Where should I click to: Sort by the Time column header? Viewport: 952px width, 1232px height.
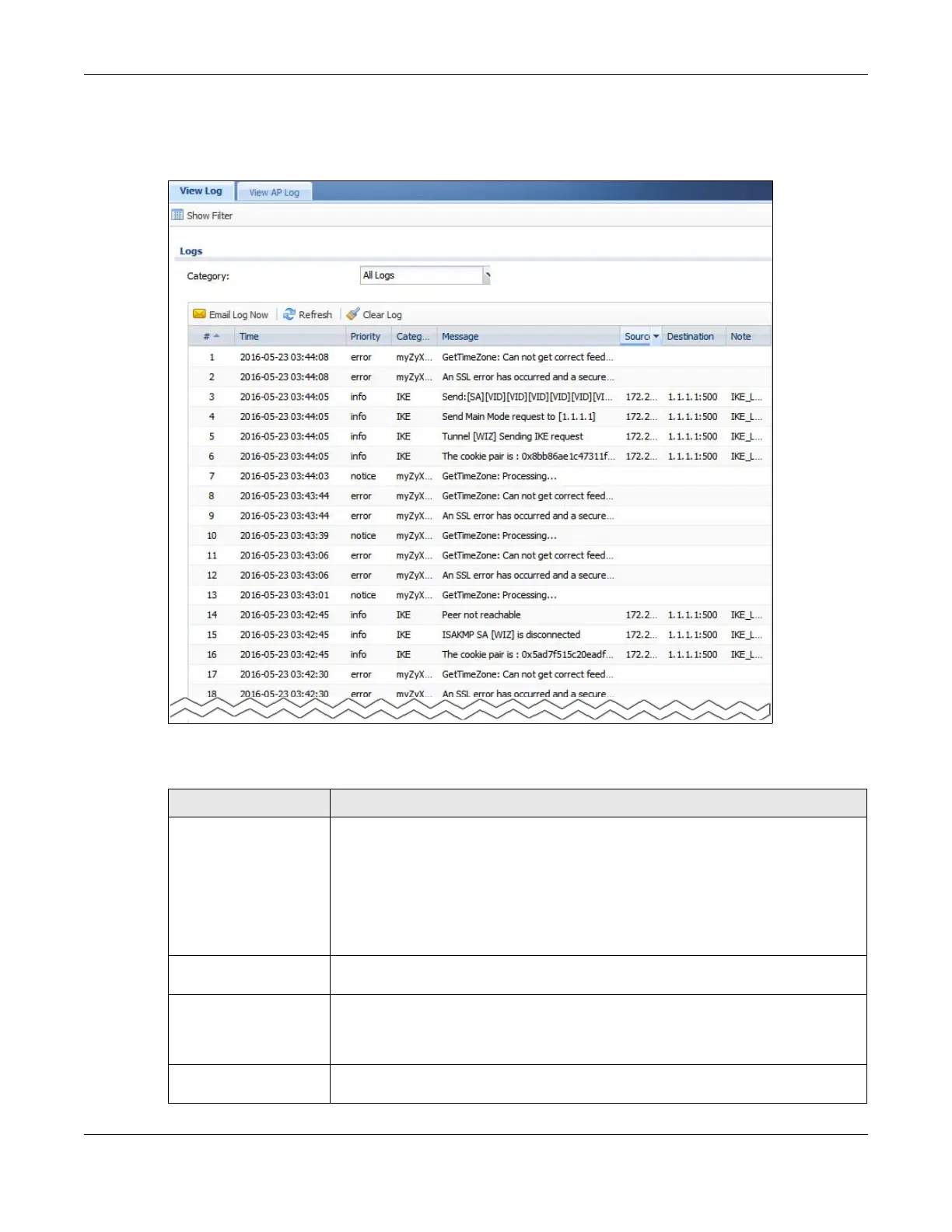coord(290,336)
